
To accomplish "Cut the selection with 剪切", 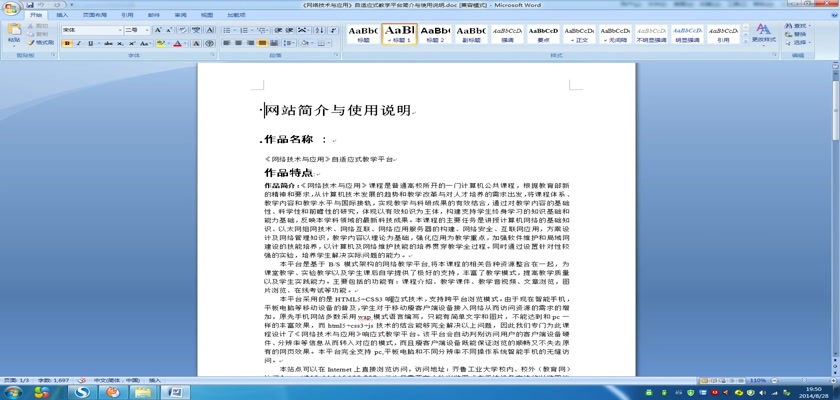I will pyautogui.click(x=40, y=26).
